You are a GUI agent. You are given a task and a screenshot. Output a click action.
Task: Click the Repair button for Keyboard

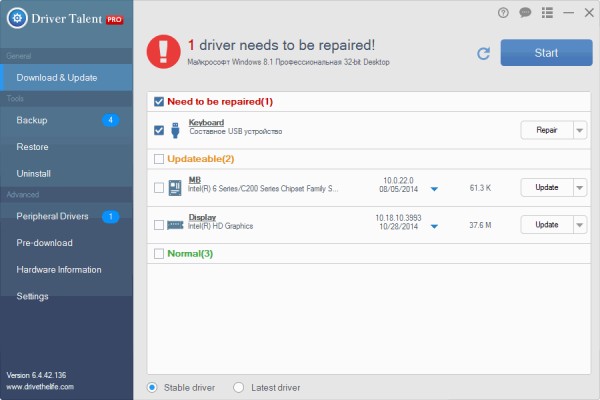[x=547, y=130]
